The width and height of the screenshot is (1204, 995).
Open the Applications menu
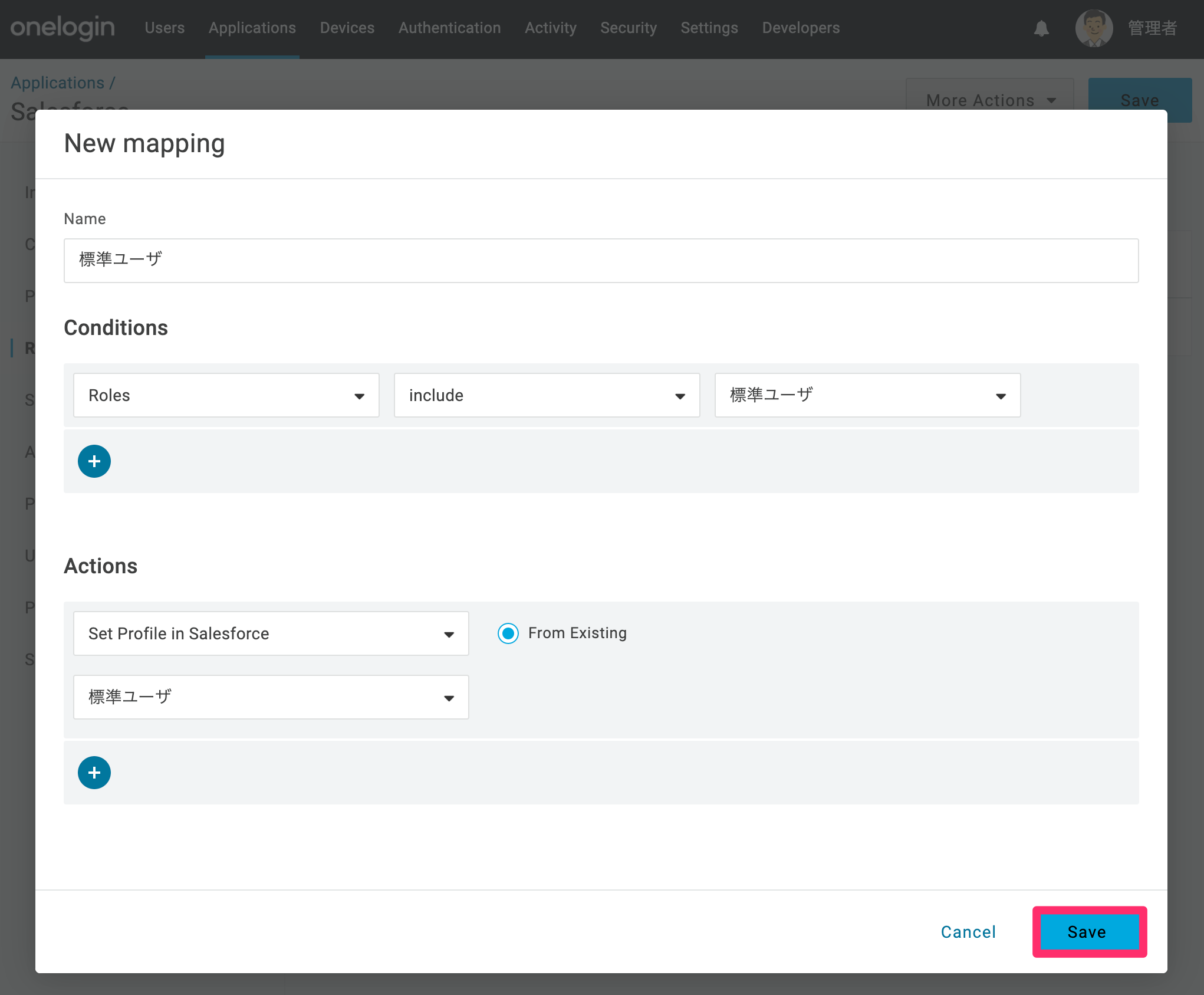tap(252, 28)
